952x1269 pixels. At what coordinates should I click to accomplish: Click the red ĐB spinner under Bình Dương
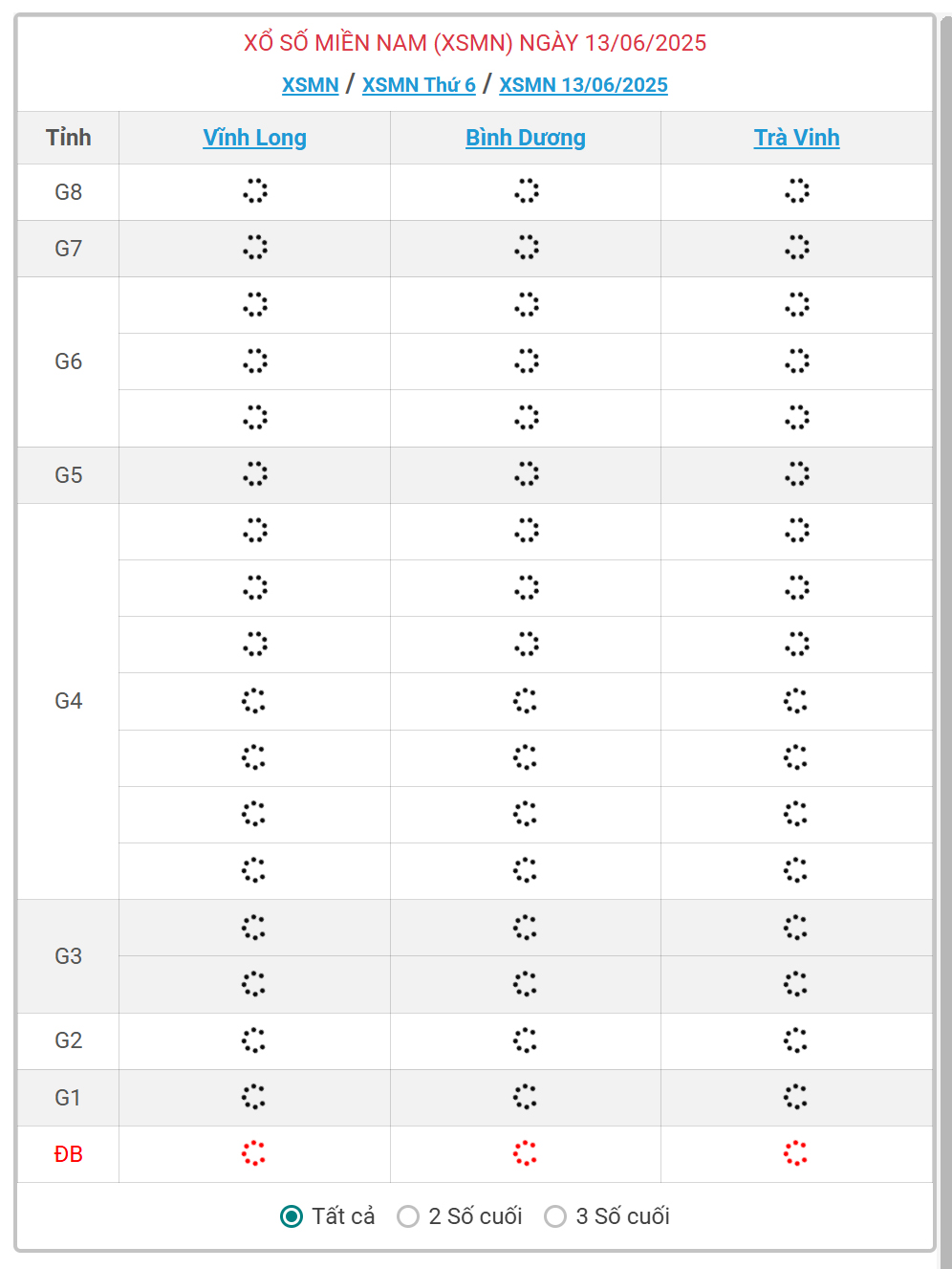click(525, 1153)
